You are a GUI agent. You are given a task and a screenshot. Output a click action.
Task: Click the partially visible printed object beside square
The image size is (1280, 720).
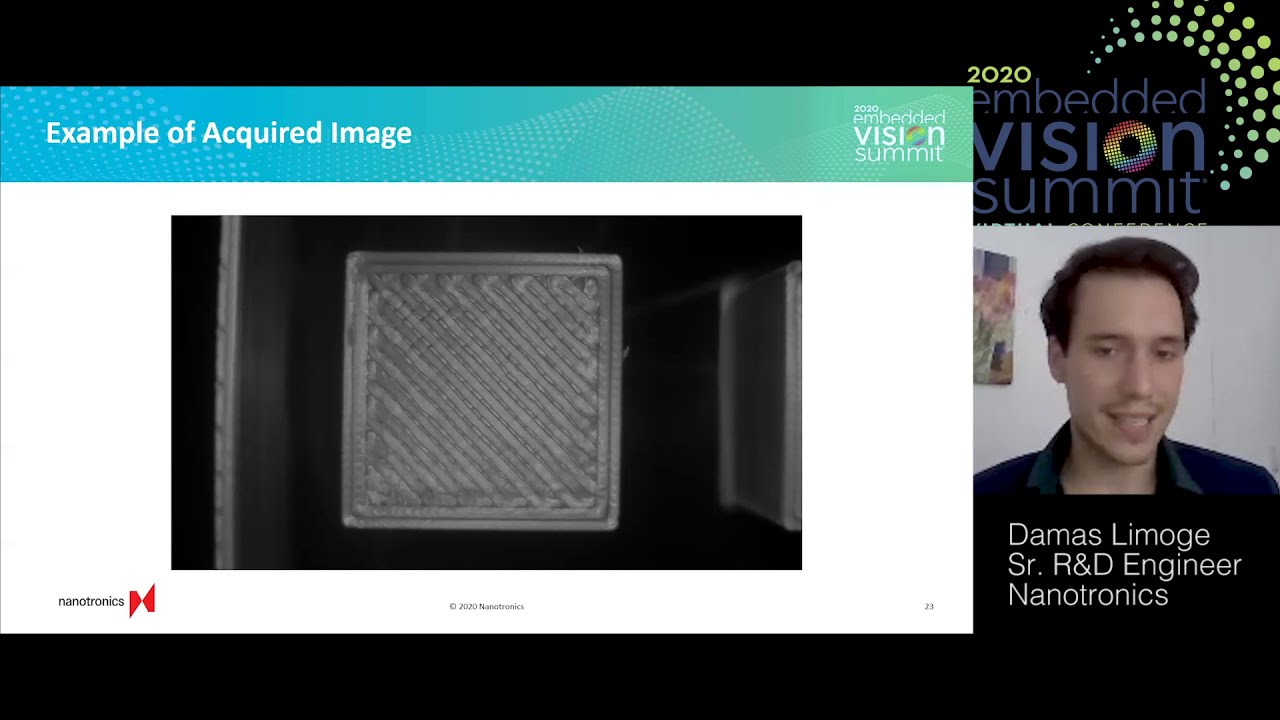(x=762, y=395)
